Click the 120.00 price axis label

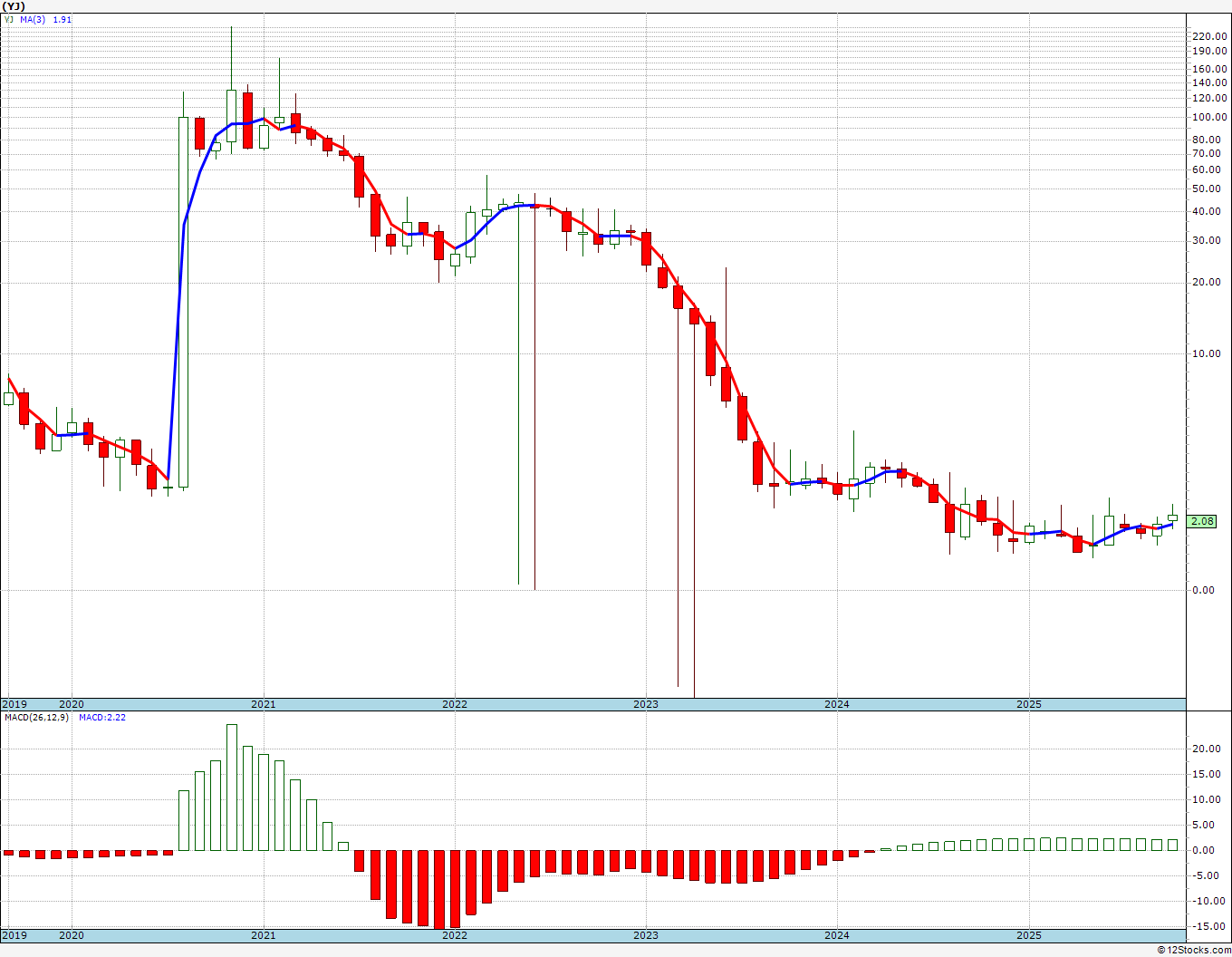tap(1209, 98)
